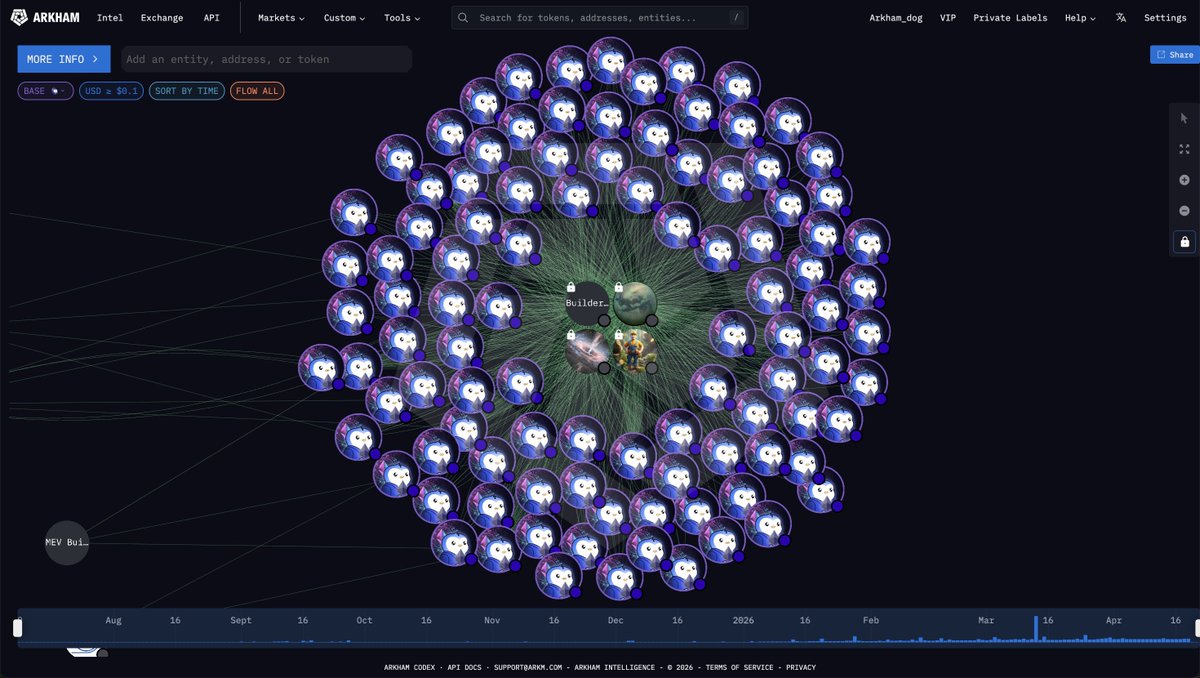Toggle the graph lock button
Image resolution: width=1200 pixels, height=678 pixels.
coord(1184,242)
